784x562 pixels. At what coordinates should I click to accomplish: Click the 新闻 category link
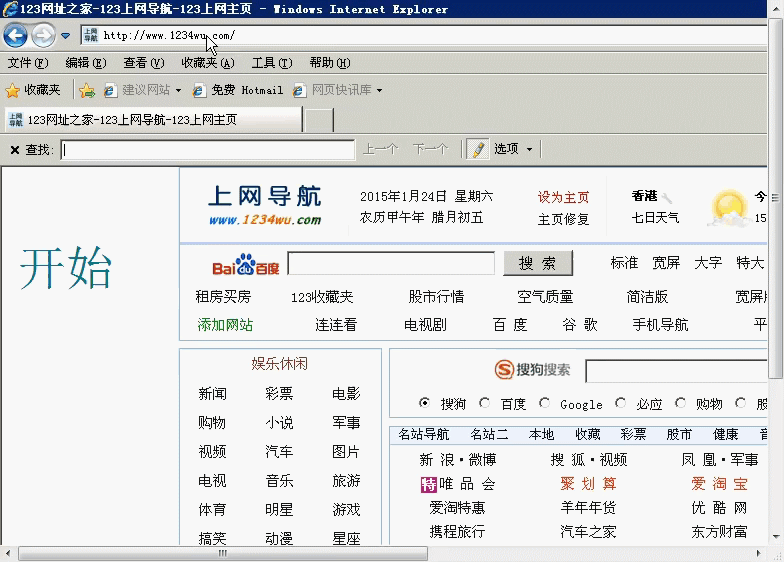[212, 394]
